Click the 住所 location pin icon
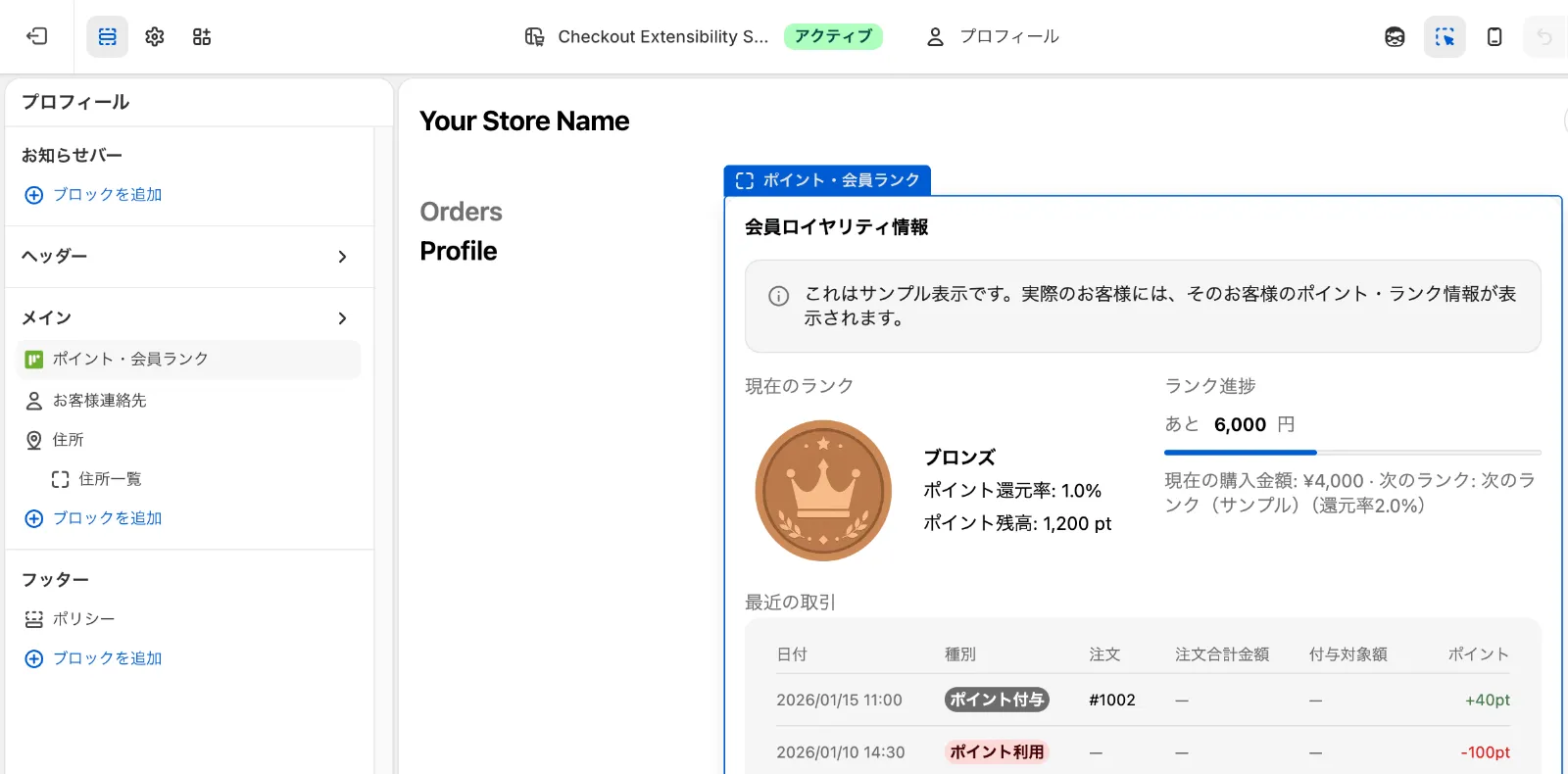Image resolution: width=1568 pixels, height=774 pixels. click(33, 440)
